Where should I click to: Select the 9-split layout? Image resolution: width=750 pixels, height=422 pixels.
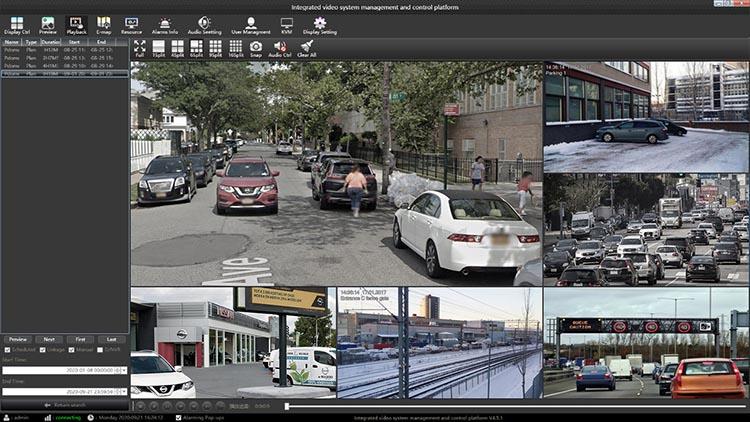click(215, 48)
